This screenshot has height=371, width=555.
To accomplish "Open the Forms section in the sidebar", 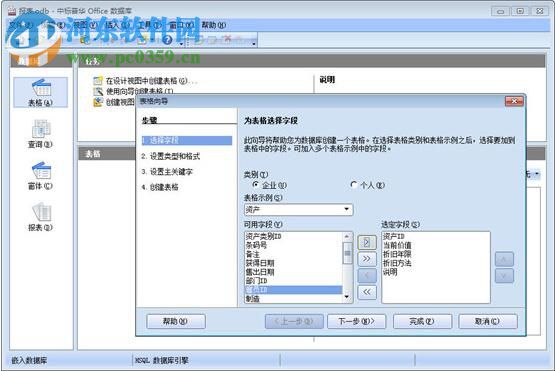I will (x=40, y=176).
